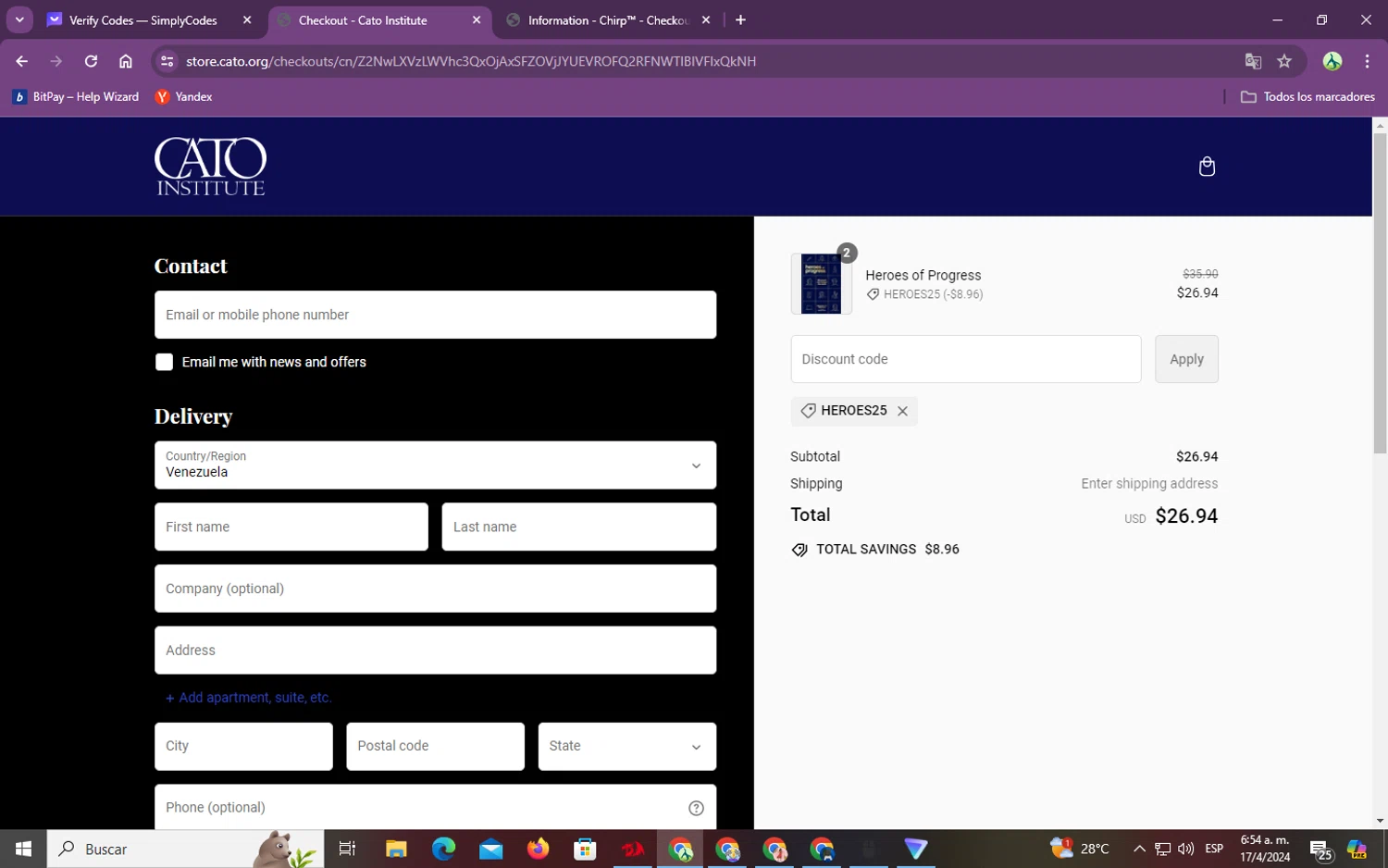Click the City field
The width and height of the screenshot is (1388, 868).
coord(243,746)
